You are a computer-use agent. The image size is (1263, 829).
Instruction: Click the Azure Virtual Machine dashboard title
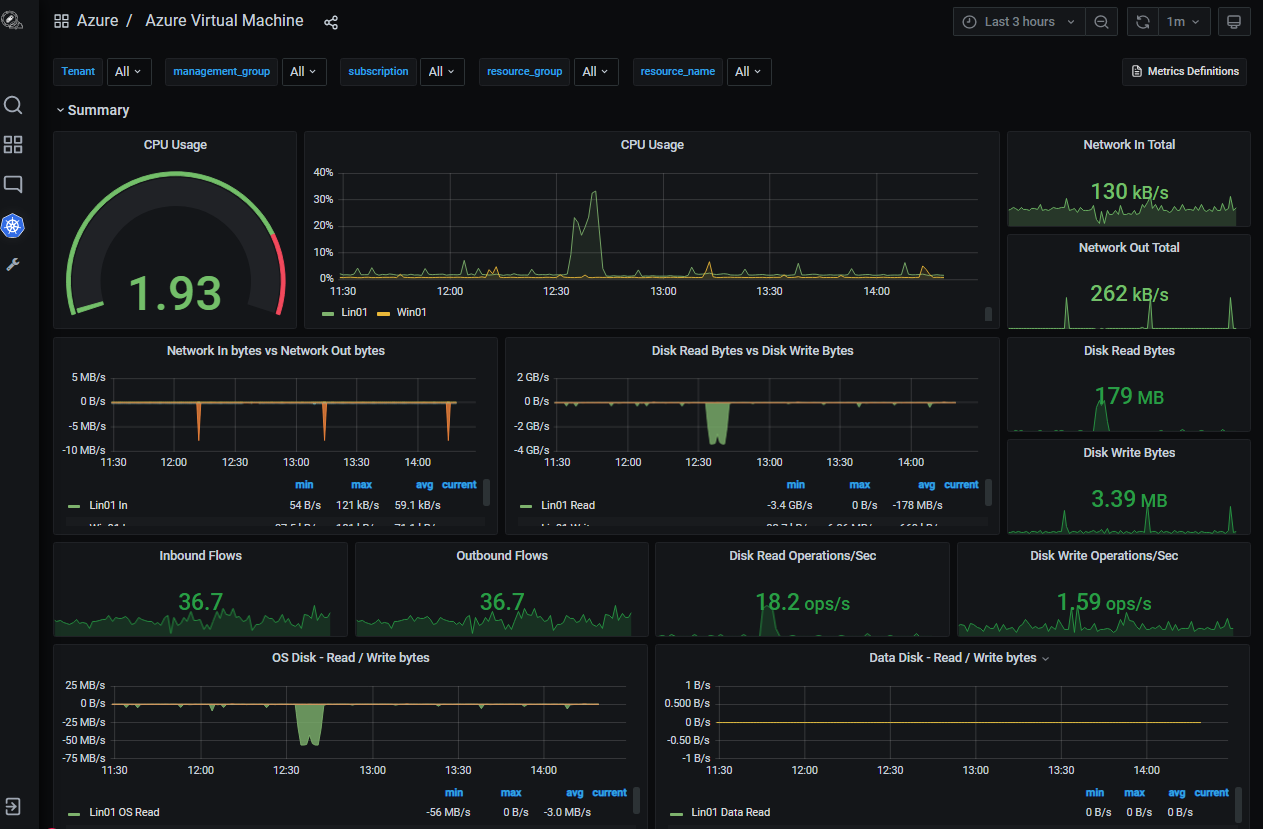tap(224, 21)
